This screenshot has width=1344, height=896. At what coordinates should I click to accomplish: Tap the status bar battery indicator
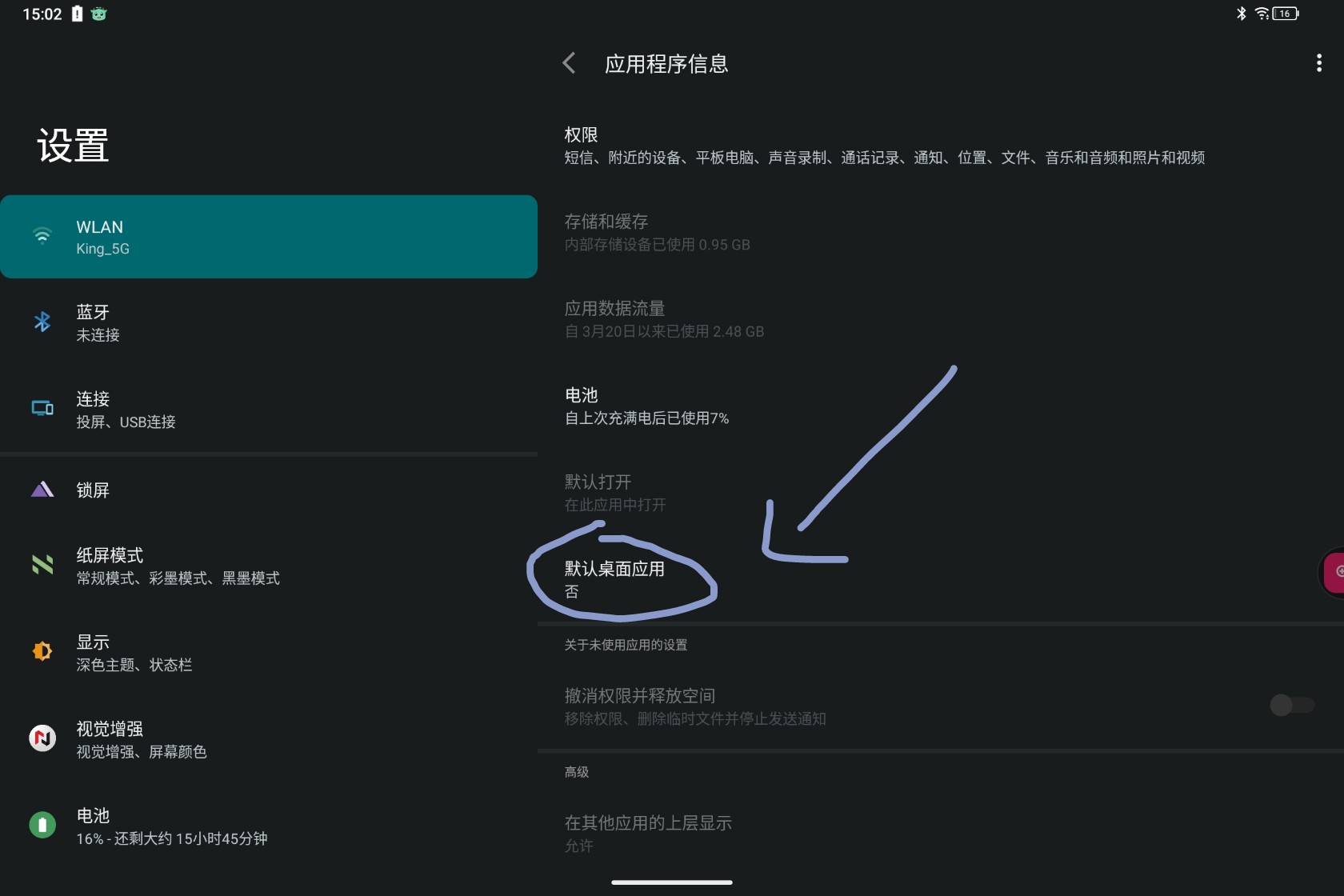1286,14
